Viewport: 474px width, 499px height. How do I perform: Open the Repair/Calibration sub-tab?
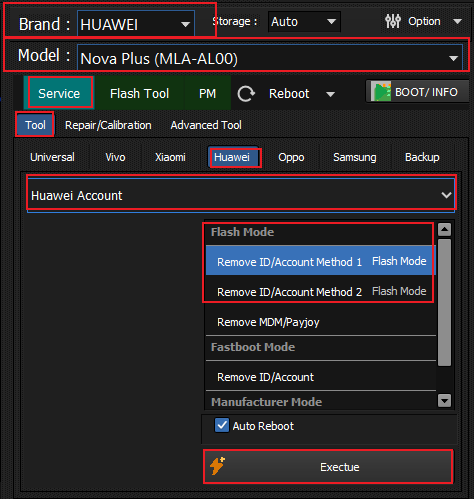pos(108,125)
